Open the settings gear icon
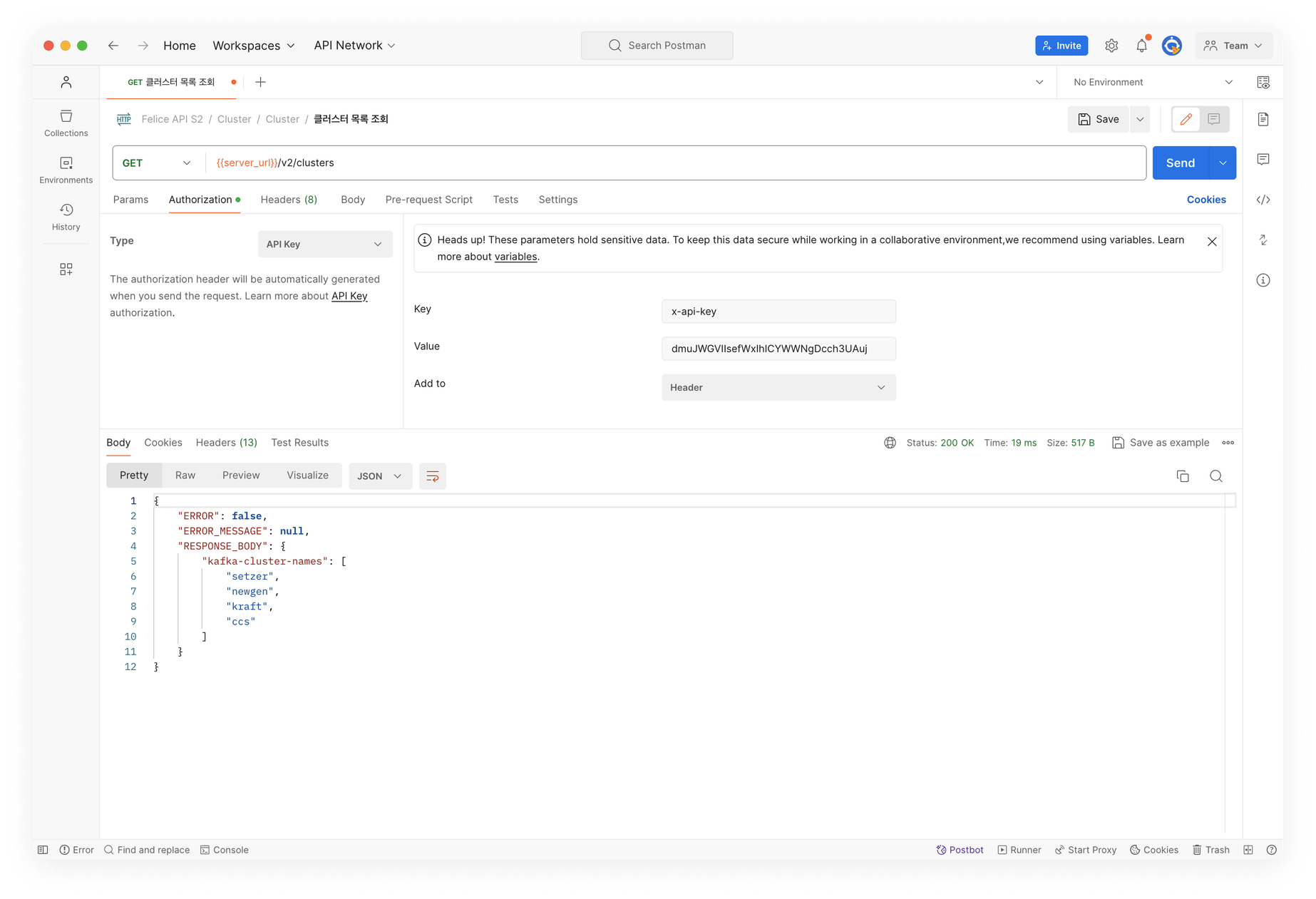Screen dimensions: 1316x899 click(1111, 46)
